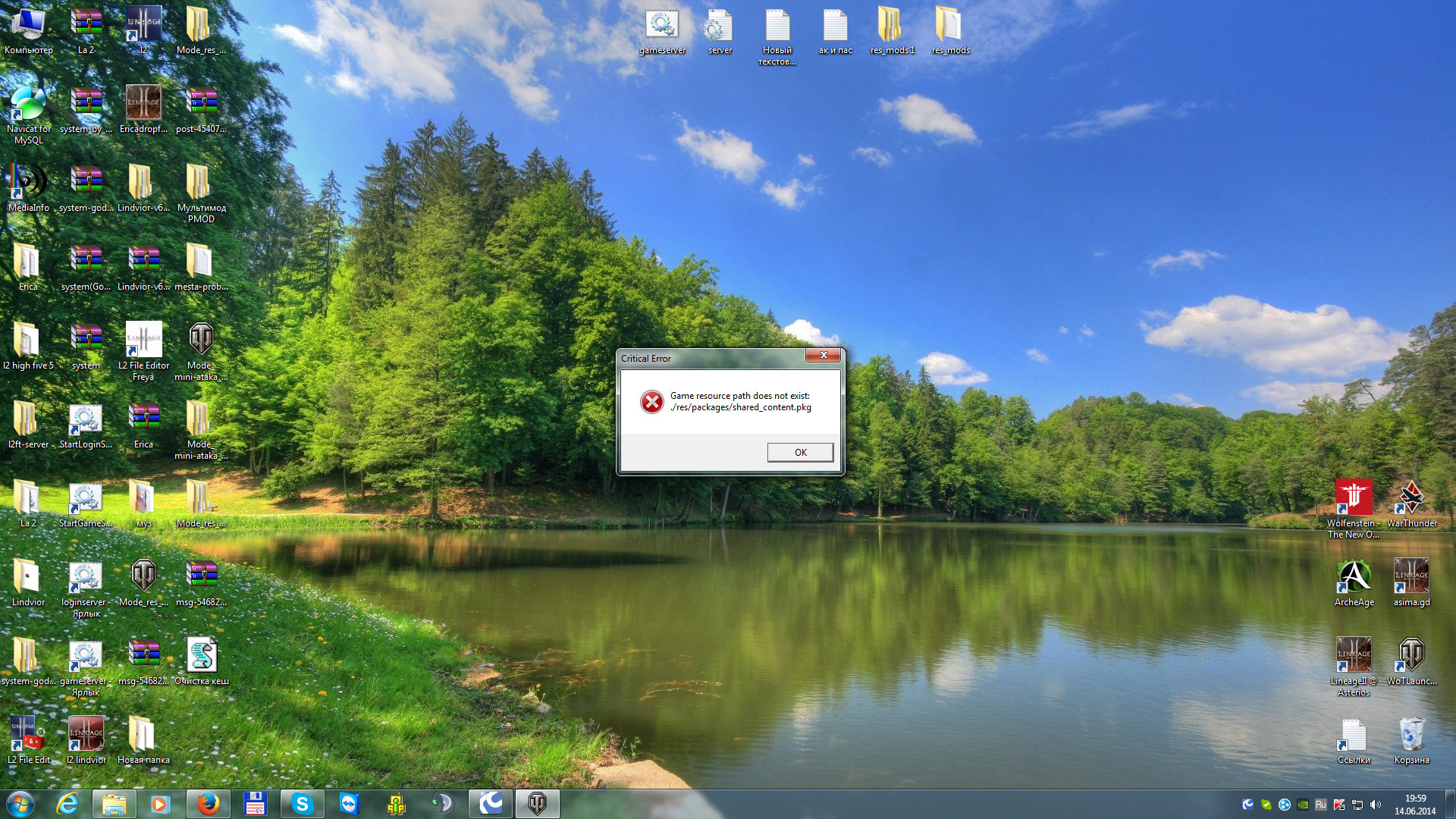Open the Корзина recycle bin

click(x=1411, y=741)
